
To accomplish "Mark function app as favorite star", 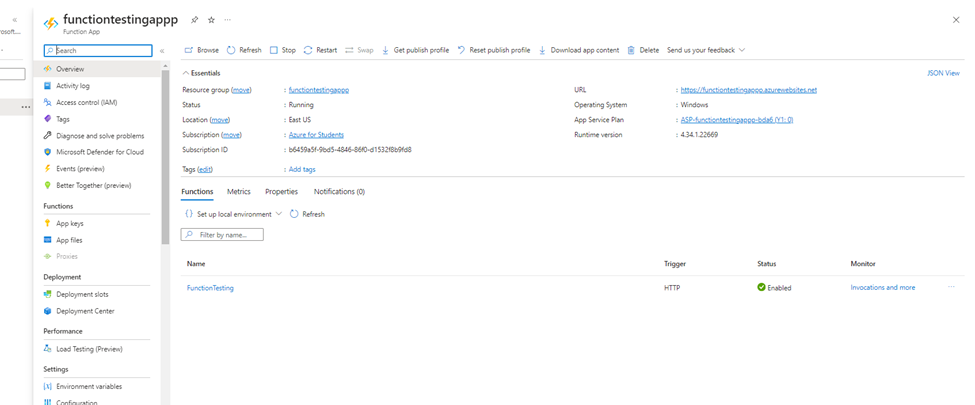I will [x=211, y=20].
